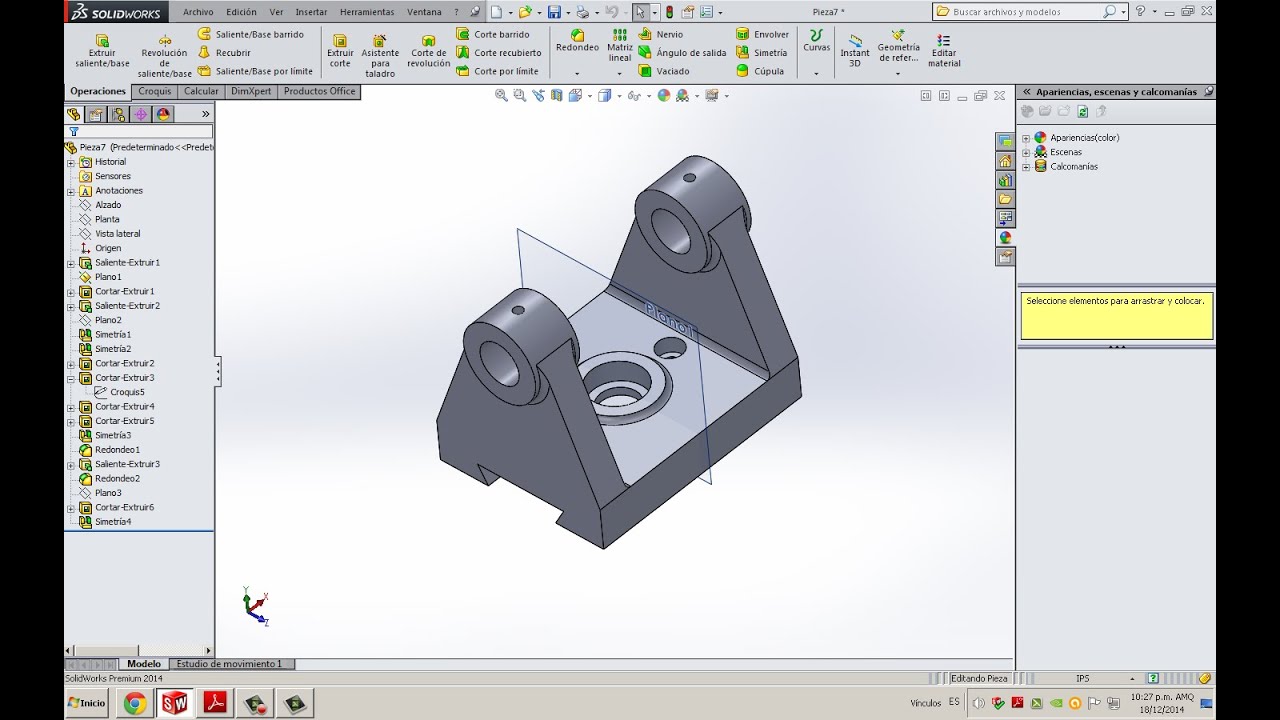The width and height of the screenshot is (1280, 720).
Task: Select the Corte barrido tool
Action: point(493,34)
